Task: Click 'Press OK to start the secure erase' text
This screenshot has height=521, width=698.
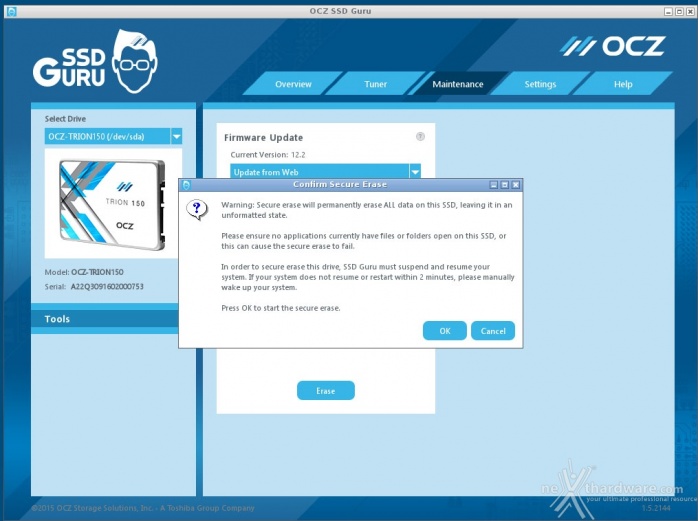Action: [280, 308]
